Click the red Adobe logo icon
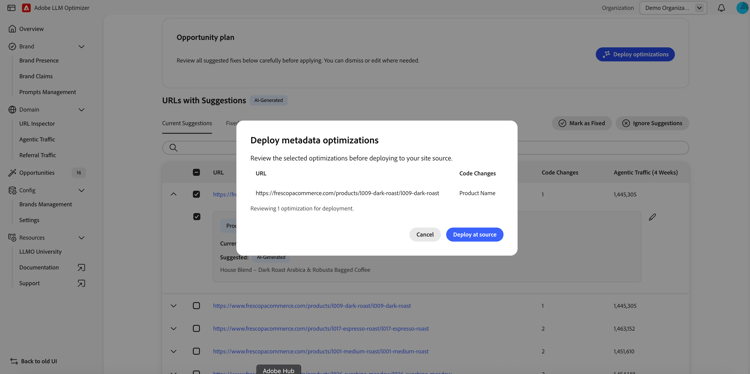Viewport: 750px width, 374px height. point(26,8)
